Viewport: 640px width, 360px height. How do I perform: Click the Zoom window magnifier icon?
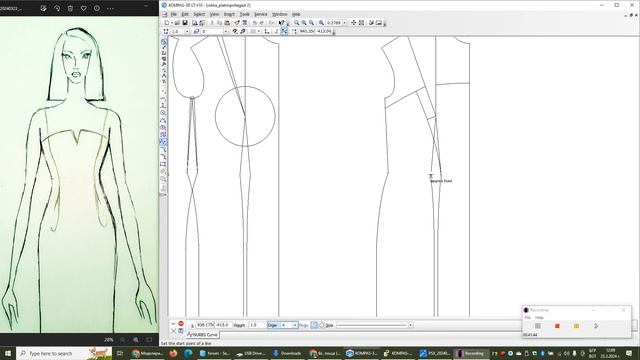tap(296, 23)
